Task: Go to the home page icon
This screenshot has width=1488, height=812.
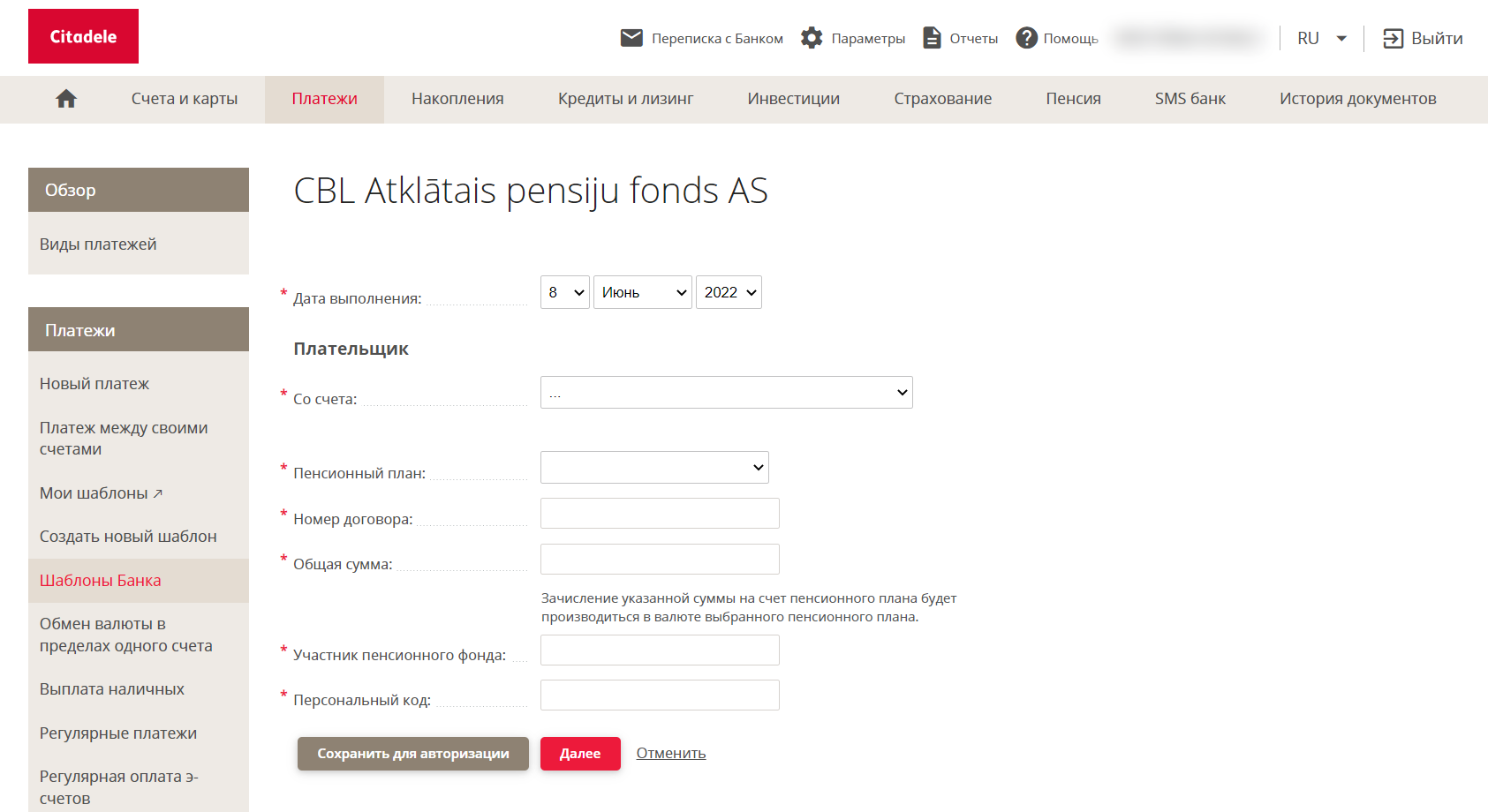Action: 66,99
